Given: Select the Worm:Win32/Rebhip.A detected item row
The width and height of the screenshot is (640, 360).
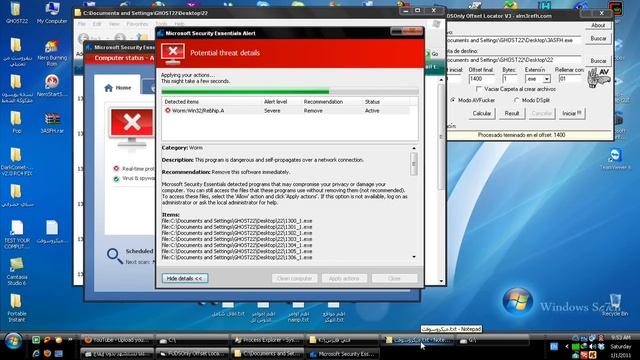Looking at the screenshot, I should tap(286, 111).
